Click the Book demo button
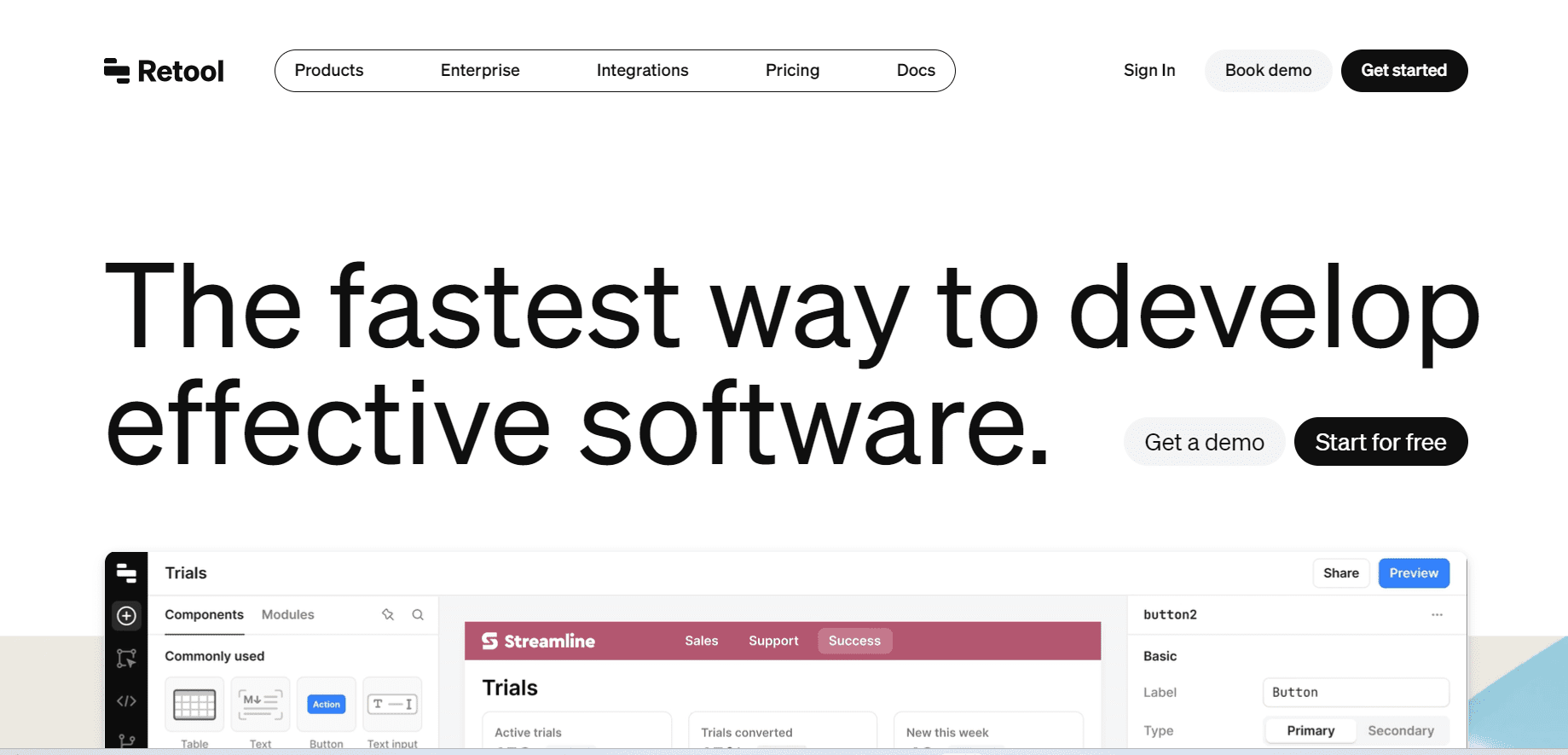The image size is (1568, 755). point(1268,71)
